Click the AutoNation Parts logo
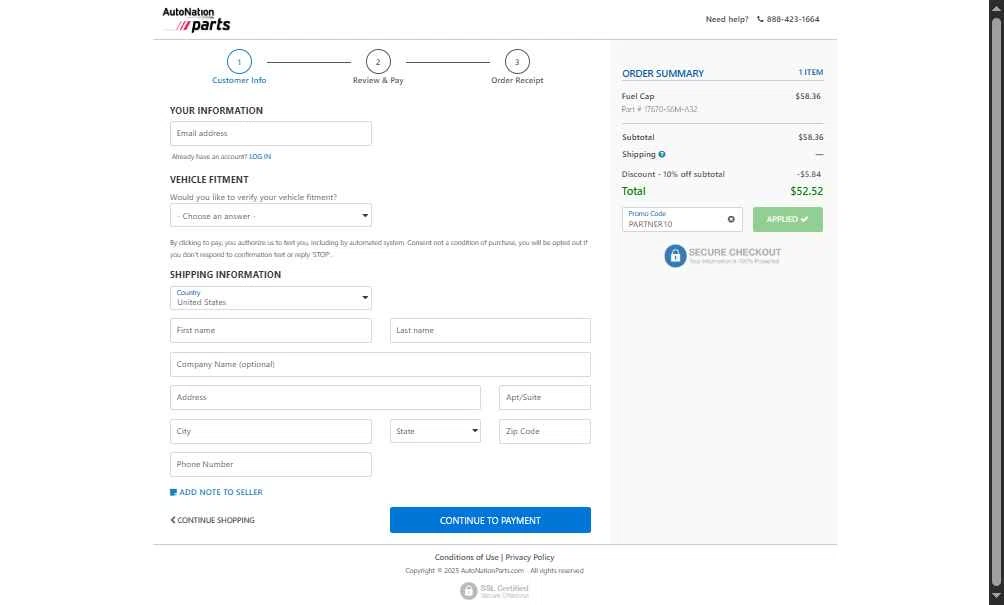Image resolution: width=1004 pixels, height=605 pixels. 196,19
